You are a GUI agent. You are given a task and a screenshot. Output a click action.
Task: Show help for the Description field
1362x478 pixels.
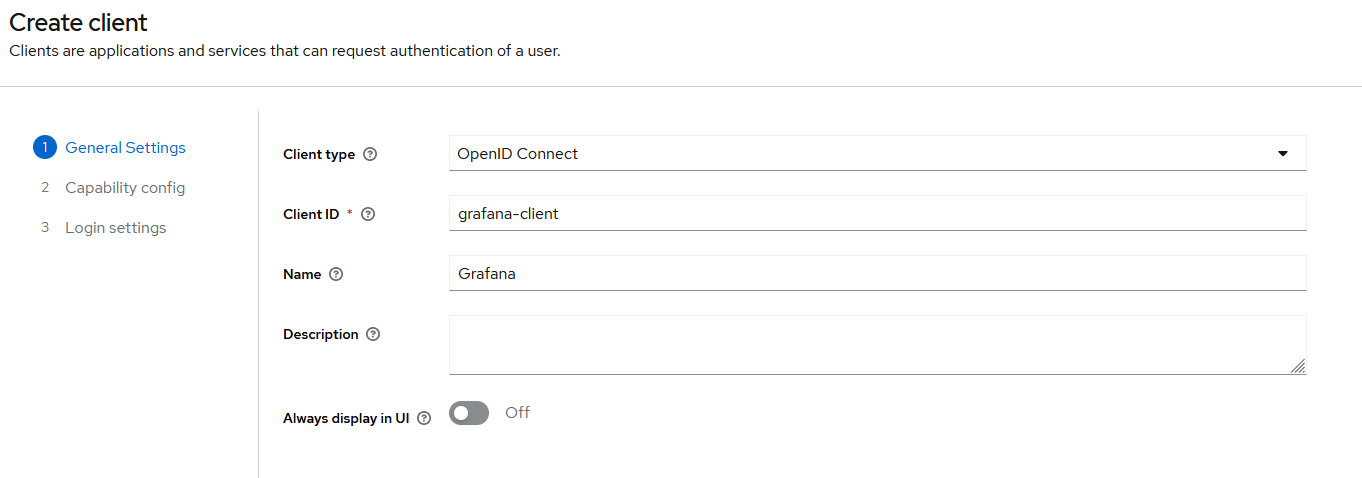(373, 334)
